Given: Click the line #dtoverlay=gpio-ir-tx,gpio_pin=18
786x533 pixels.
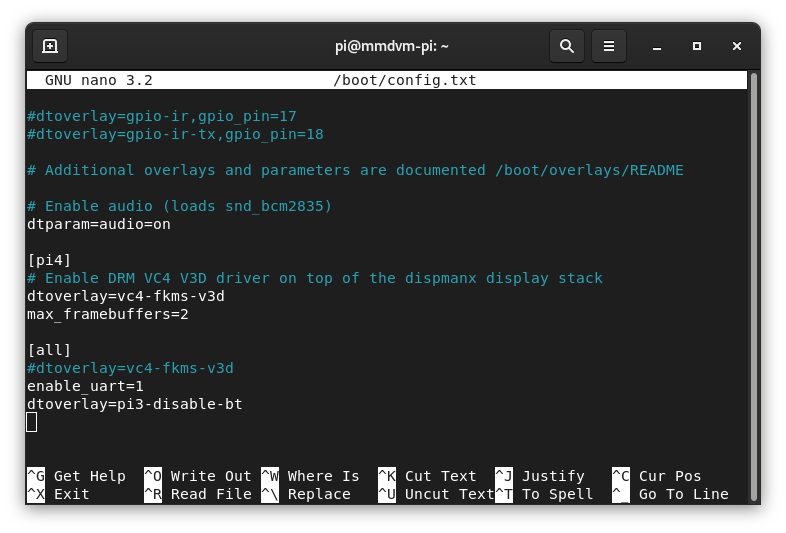Looking at the screenshot, I should coord(175,134).
